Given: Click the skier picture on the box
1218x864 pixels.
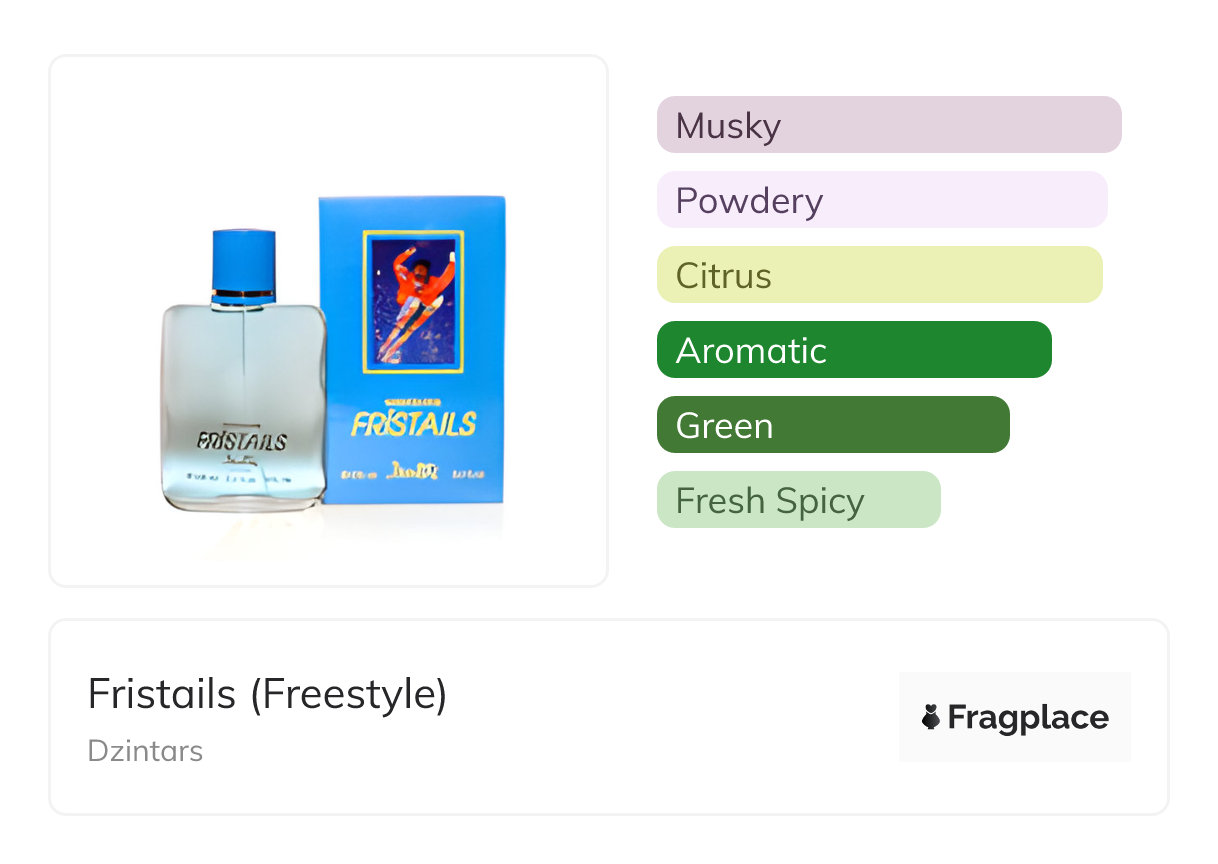Looking at the screenshot, I should tap(413, 303).
